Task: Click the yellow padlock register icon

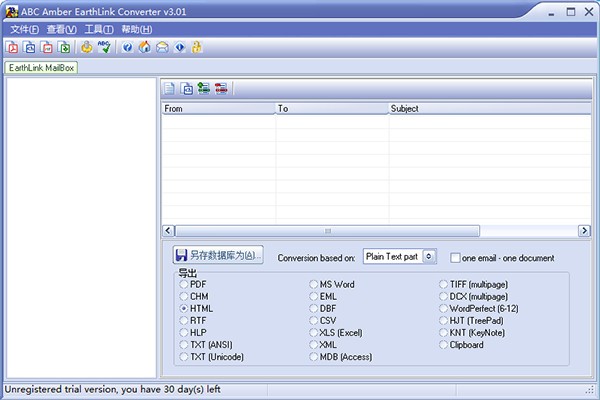Action: [x=197, y=47]
